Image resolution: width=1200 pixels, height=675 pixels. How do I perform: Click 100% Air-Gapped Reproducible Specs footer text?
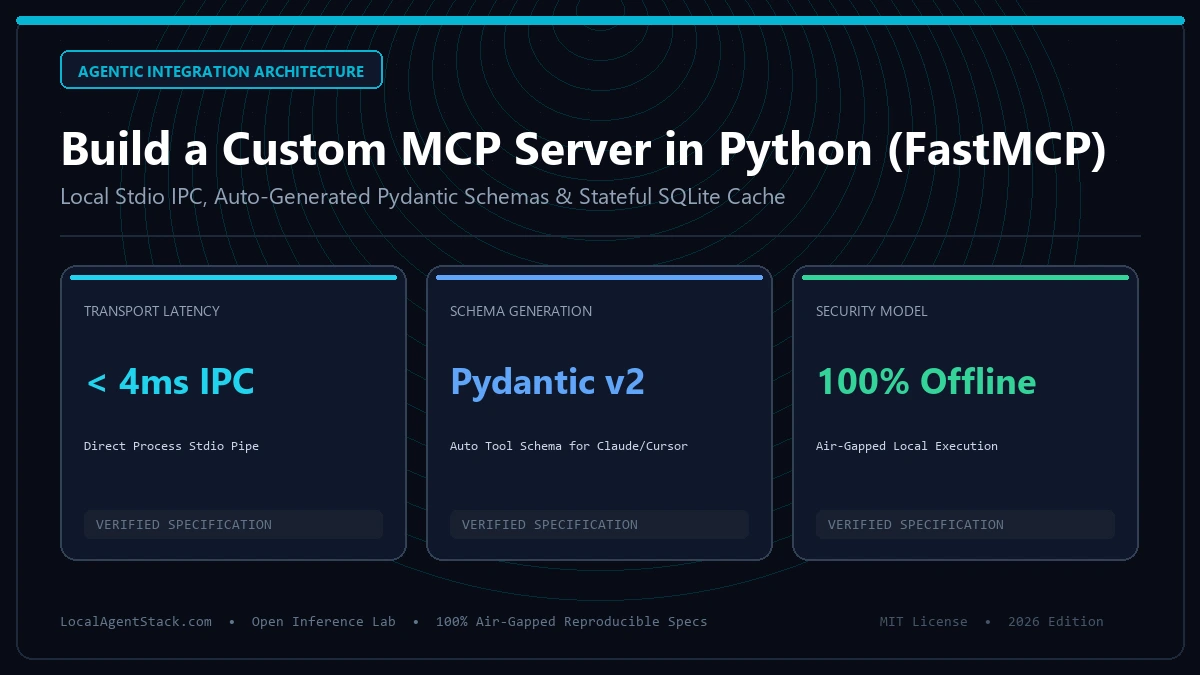tap(571, 621)
